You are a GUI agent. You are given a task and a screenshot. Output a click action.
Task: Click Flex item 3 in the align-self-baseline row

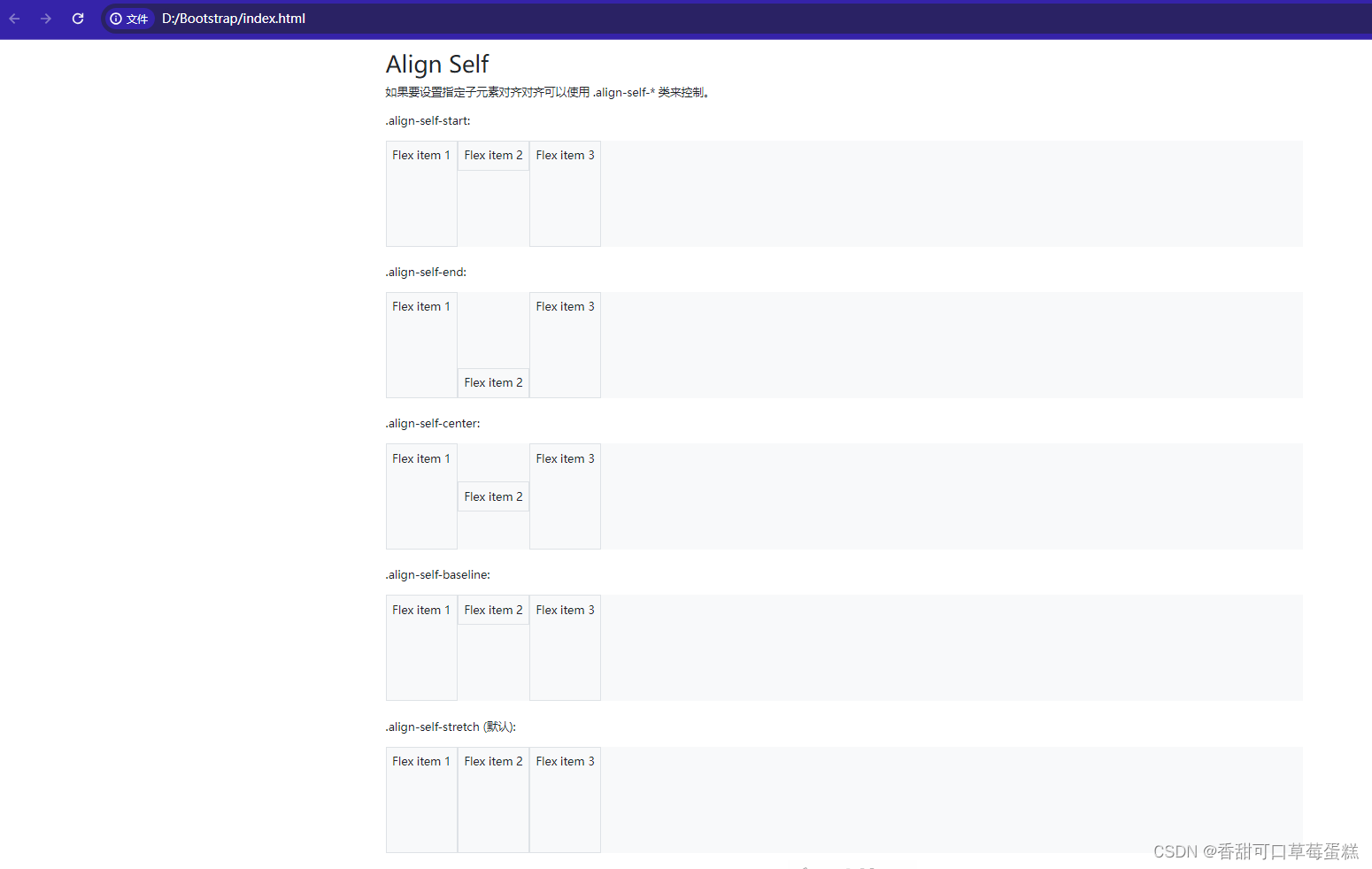(x=565, y=610)
